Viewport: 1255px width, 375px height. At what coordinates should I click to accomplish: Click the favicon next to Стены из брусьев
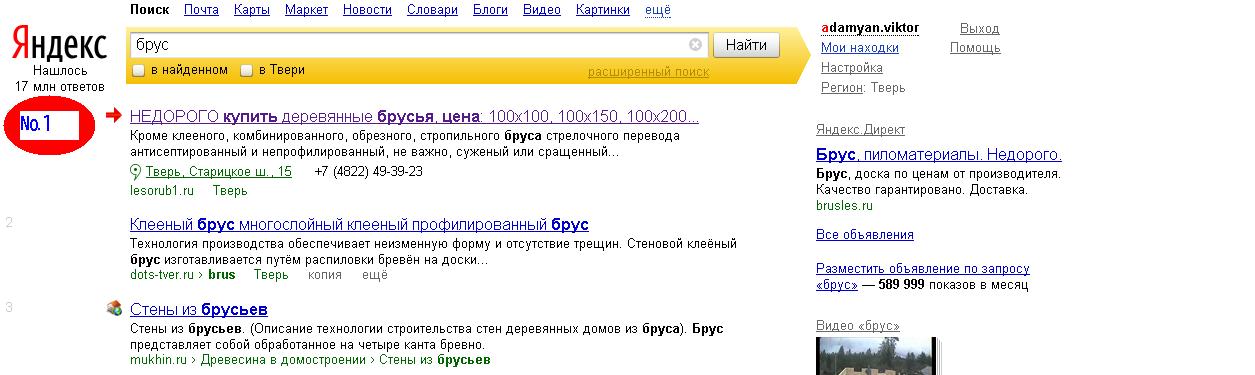pyautogui.click(x=115, y=309)
